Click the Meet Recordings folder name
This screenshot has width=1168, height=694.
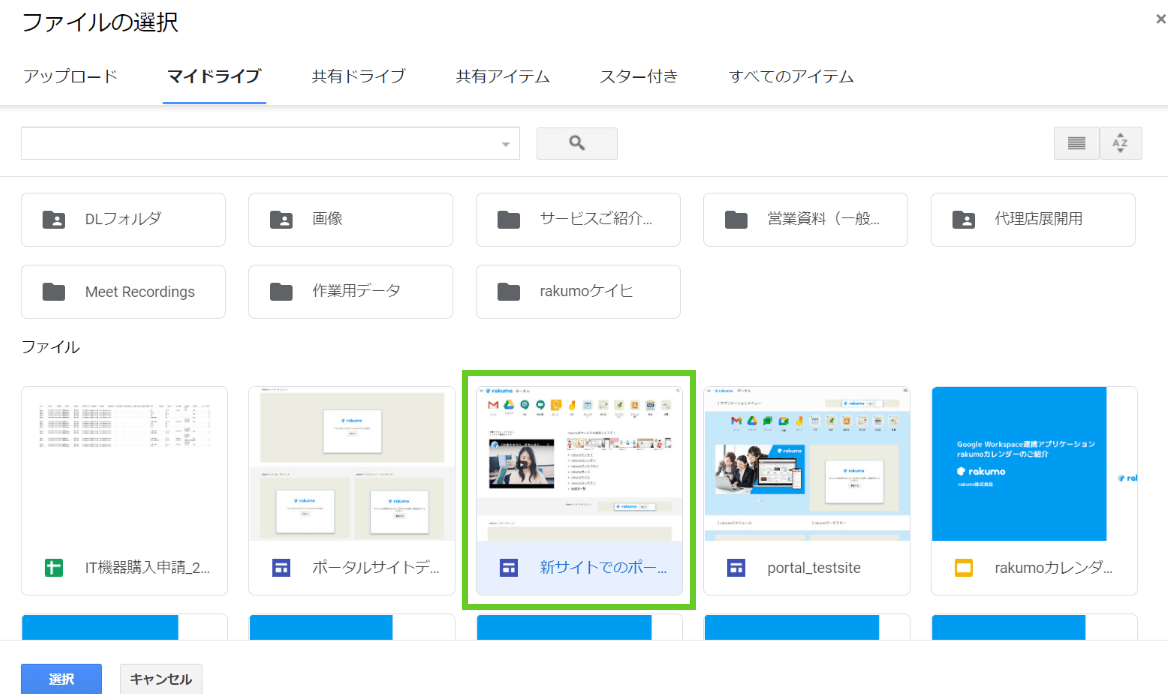tap(140, 292)
